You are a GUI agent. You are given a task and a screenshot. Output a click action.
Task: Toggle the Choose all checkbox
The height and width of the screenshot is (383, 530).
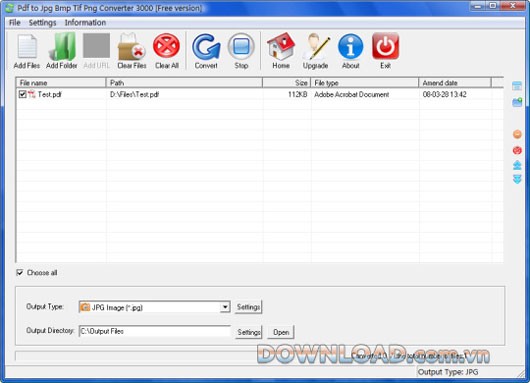pos(20,272)
